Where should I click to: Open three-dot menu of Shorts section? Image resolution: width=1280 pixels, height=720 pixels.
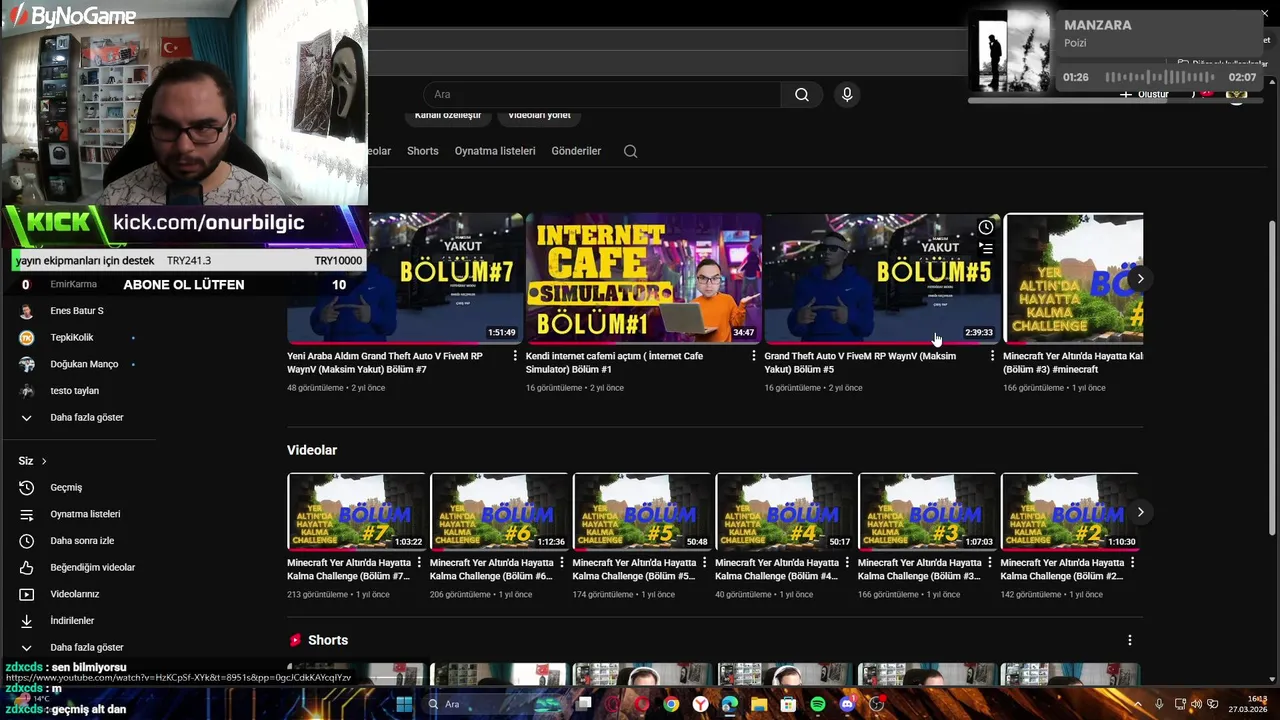coord(1130,640)
